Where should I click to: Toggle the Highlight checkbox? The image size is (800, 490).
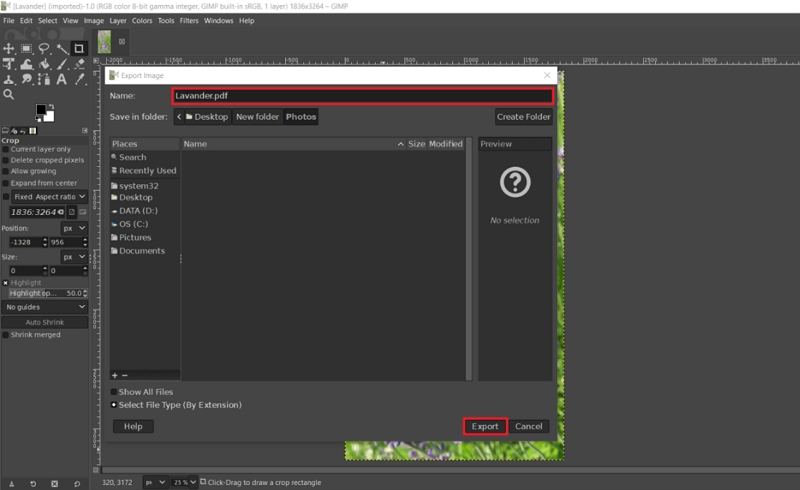point(6,283)
